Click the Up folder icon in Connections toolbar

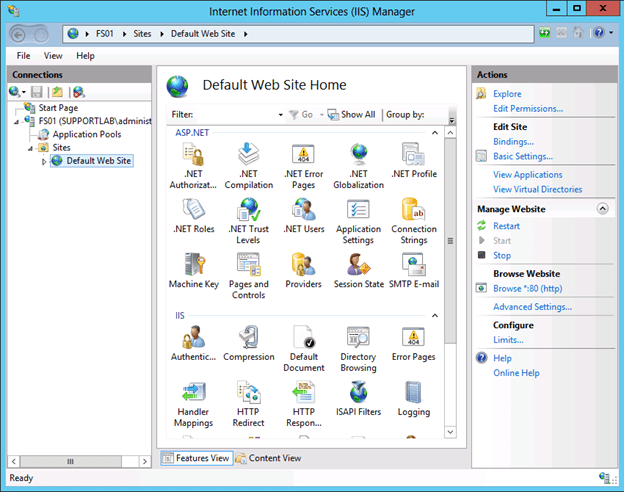pyautogui.click(x=58, y=92)
